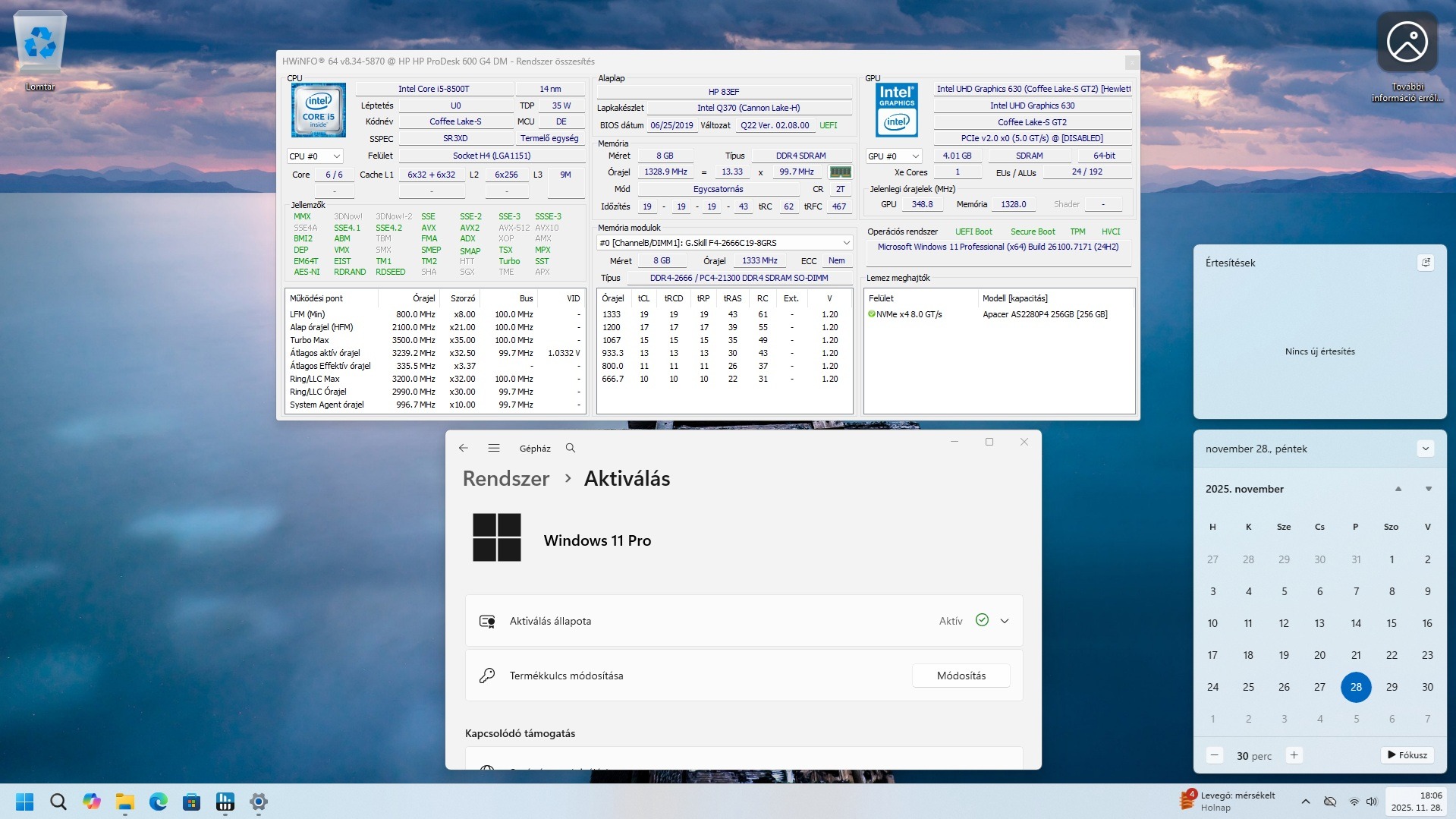Click the Secure Boot indicator
The image size is (1456, 819).
(1033, 232)
